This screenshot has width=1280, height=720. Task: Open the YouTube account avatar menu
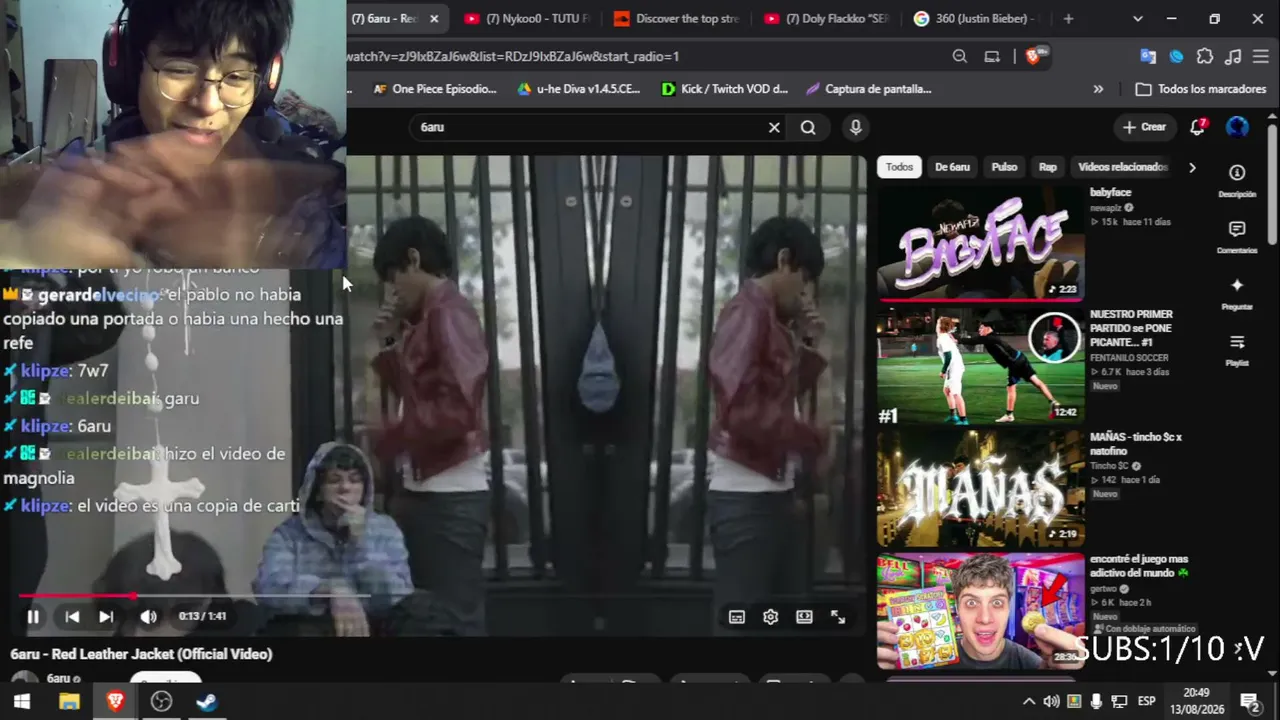pos(1238,127)
